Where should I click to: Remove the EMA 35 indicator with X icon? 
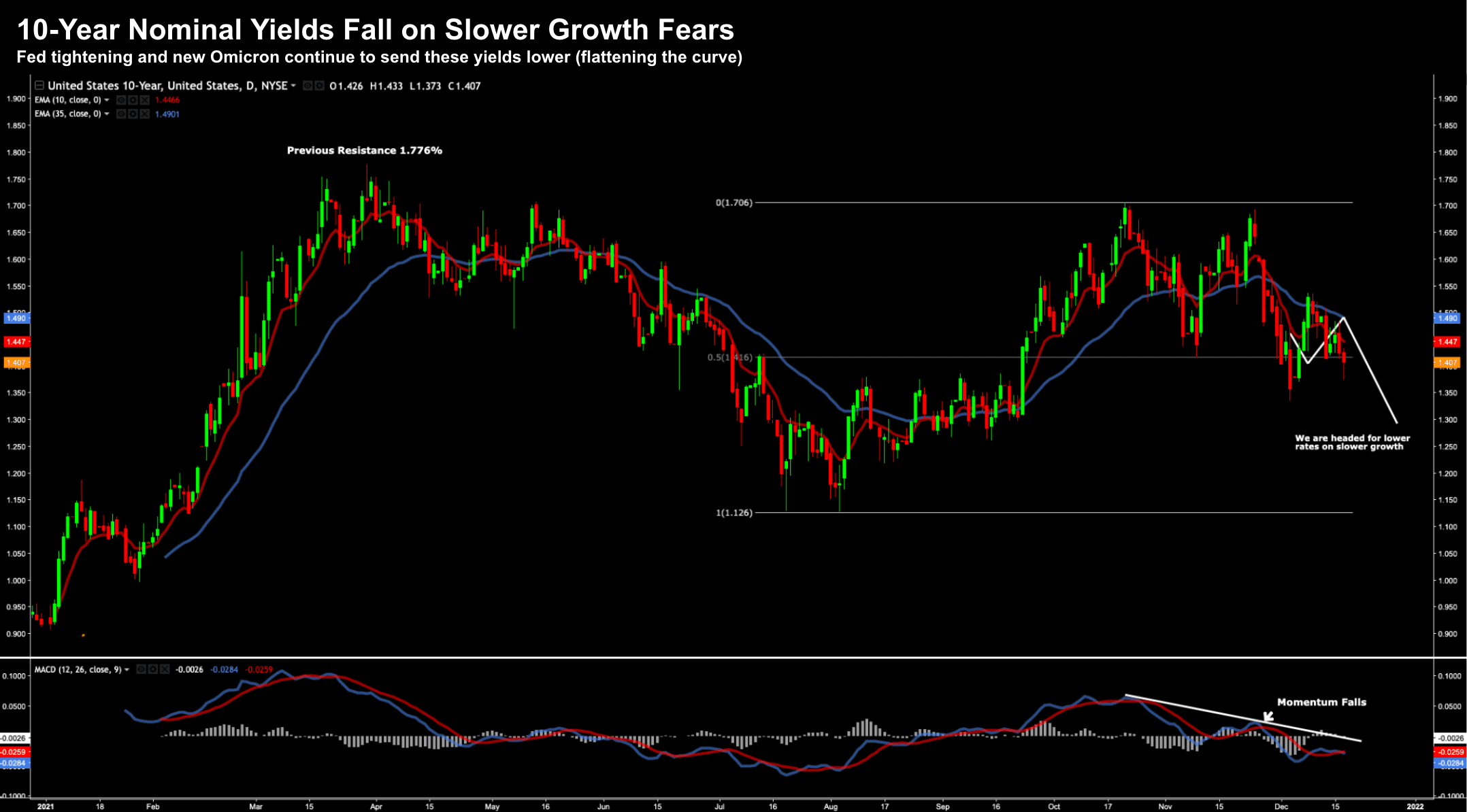(x=144, y=114)
